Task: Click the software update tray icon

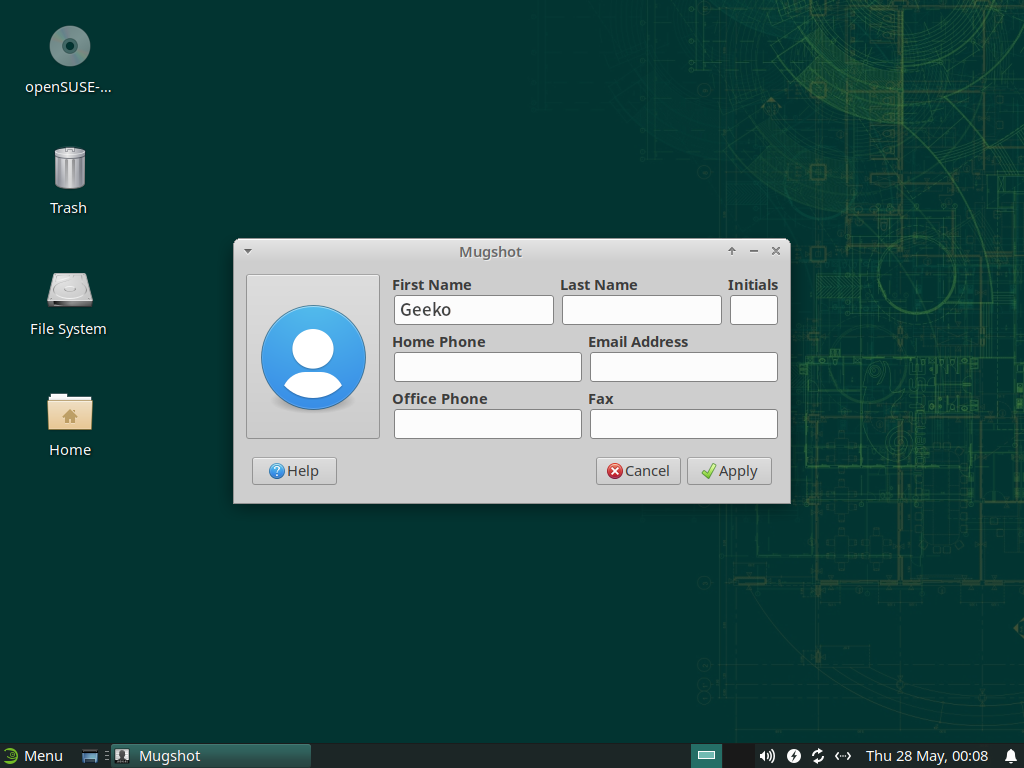Action: click(x=818, y=756)
